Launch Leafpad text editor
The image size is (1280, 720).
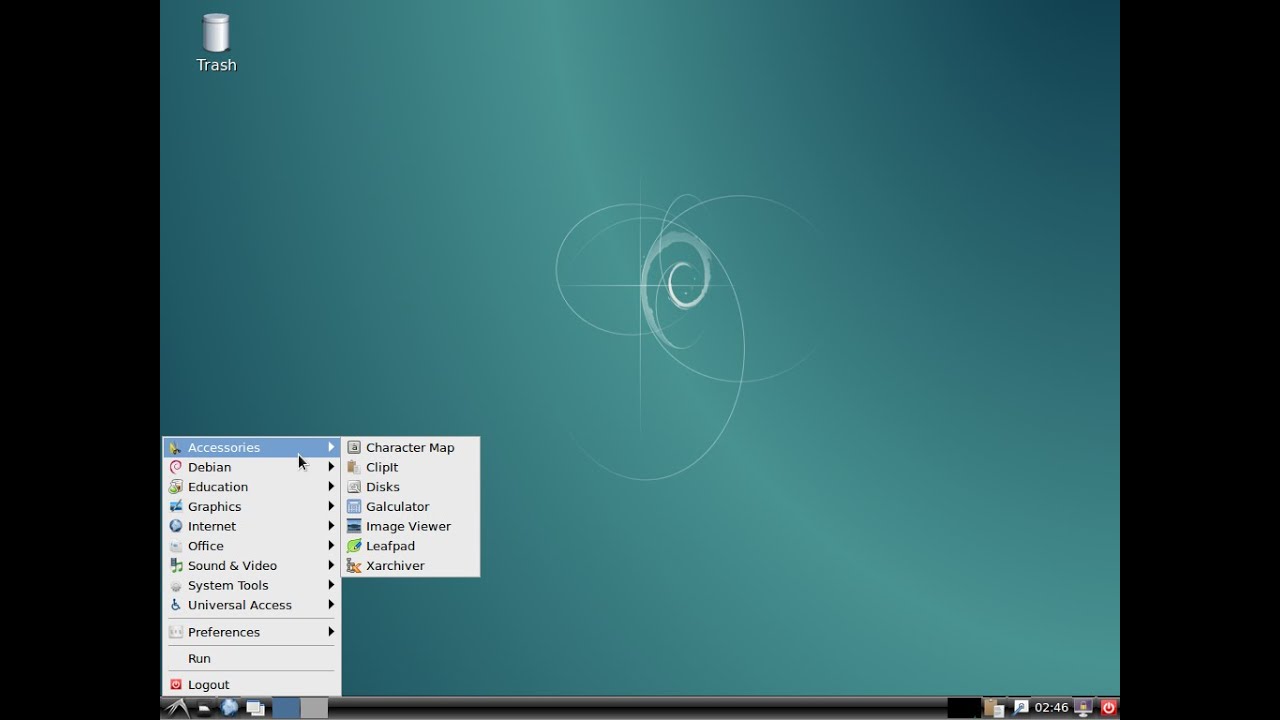pyautogui.click(x=410, y=546)
